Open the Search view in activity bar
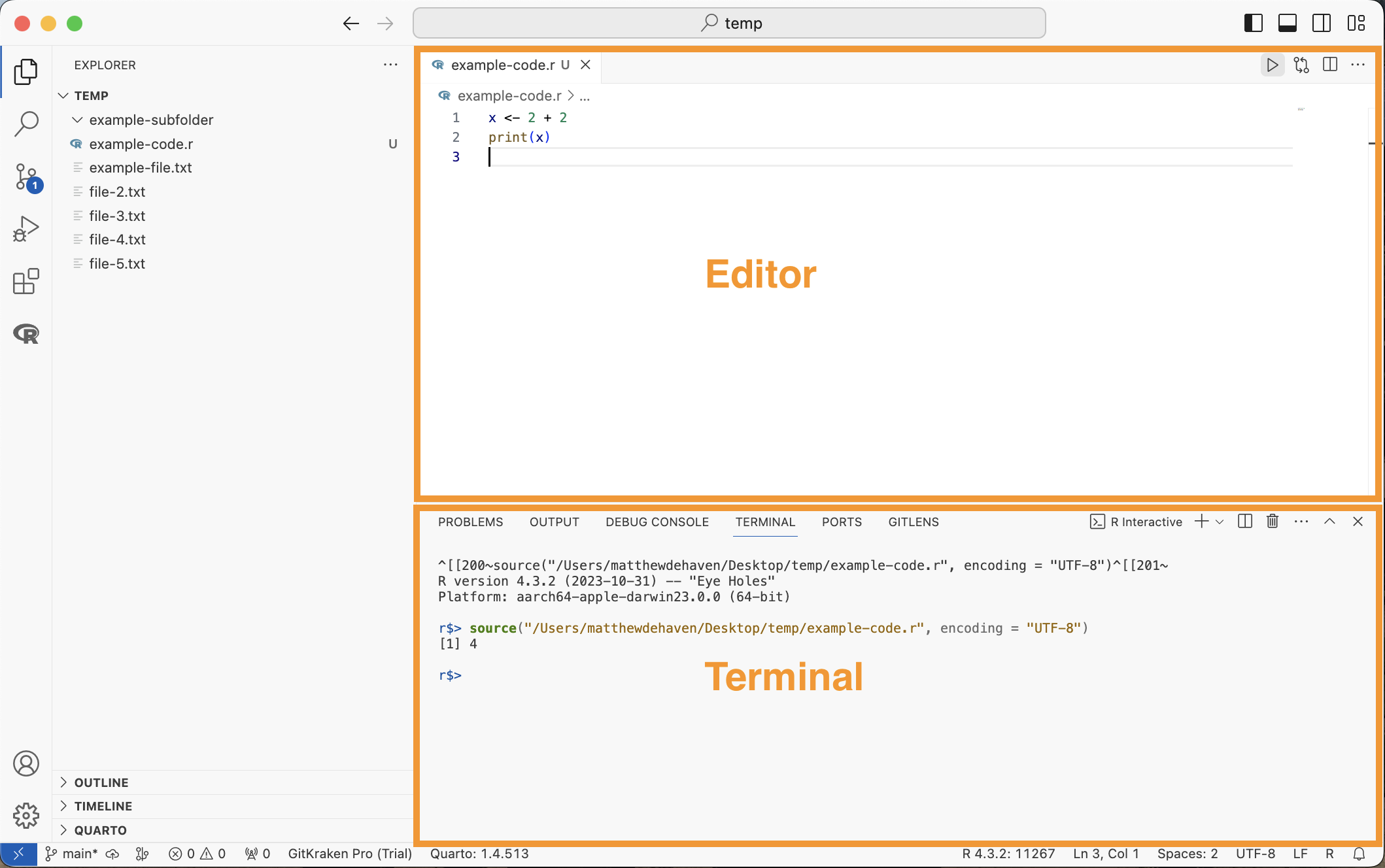 pos(26,124)
